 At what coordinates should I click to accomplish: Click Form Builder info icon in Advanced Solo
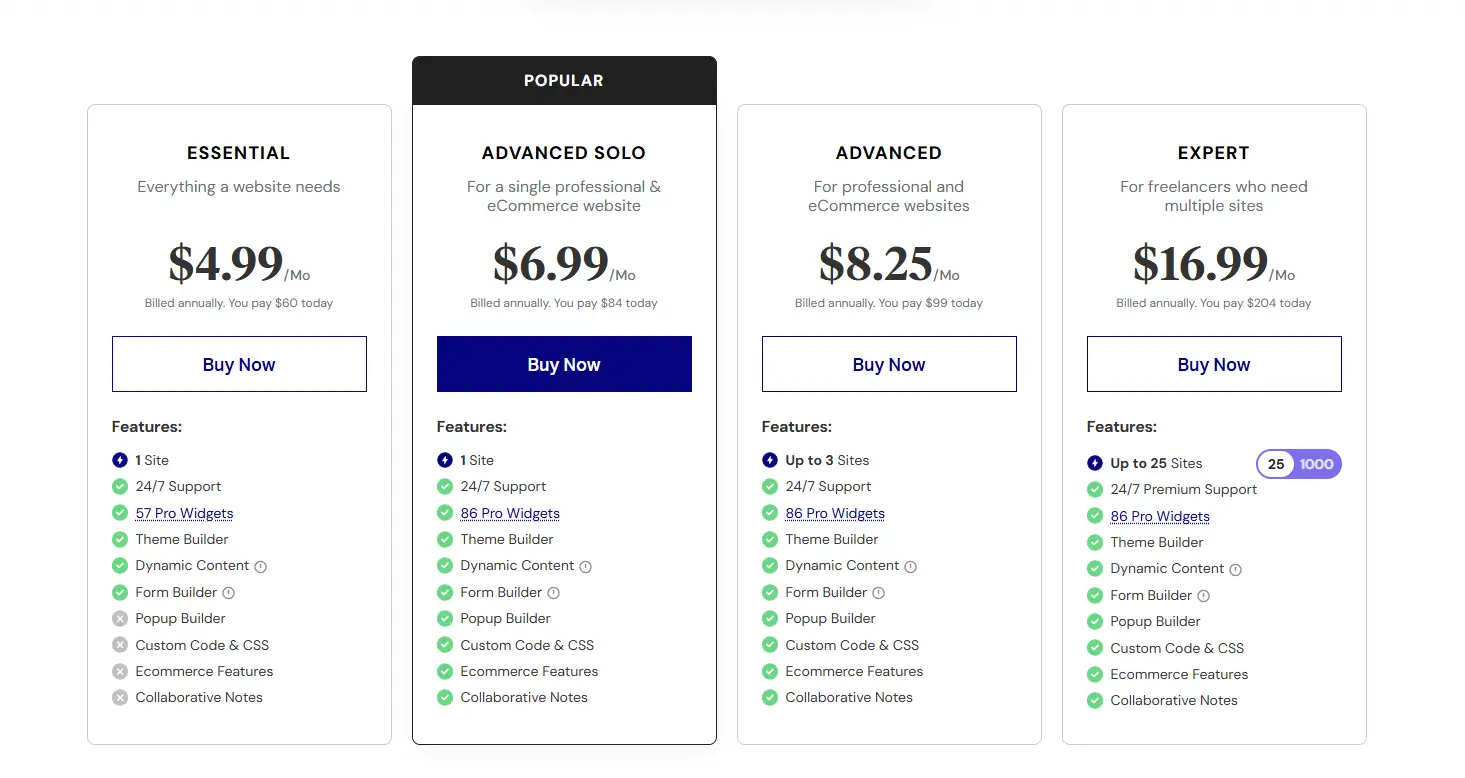pos(553,593)
